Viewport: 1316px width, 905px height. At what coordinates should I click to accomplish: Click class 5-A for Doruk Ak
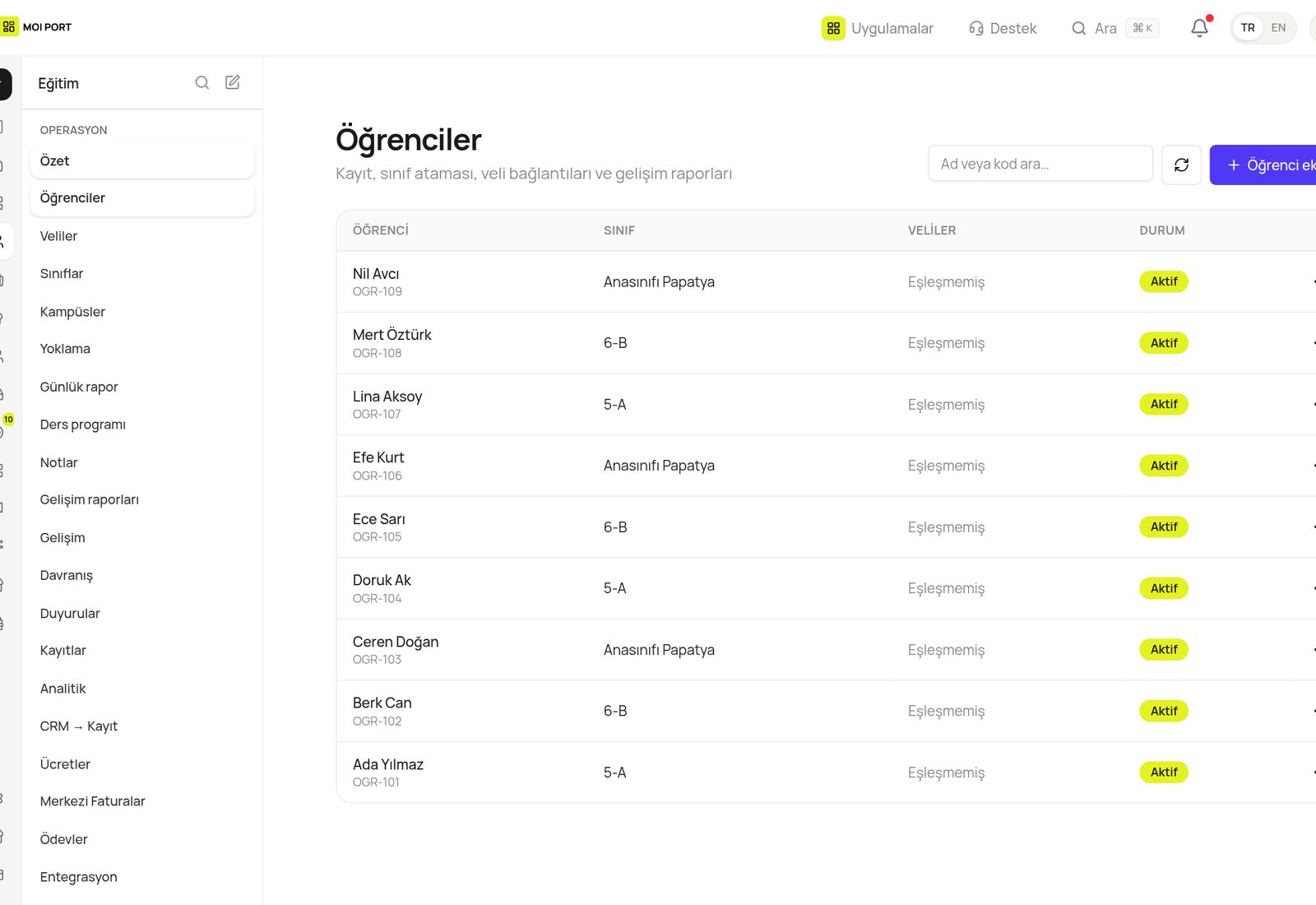[x=615, y=588]
